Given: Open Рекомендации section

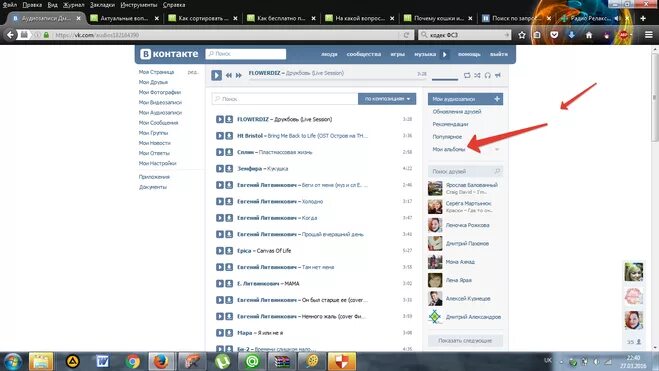Looking at the screenshot, I should pos(450,124).
